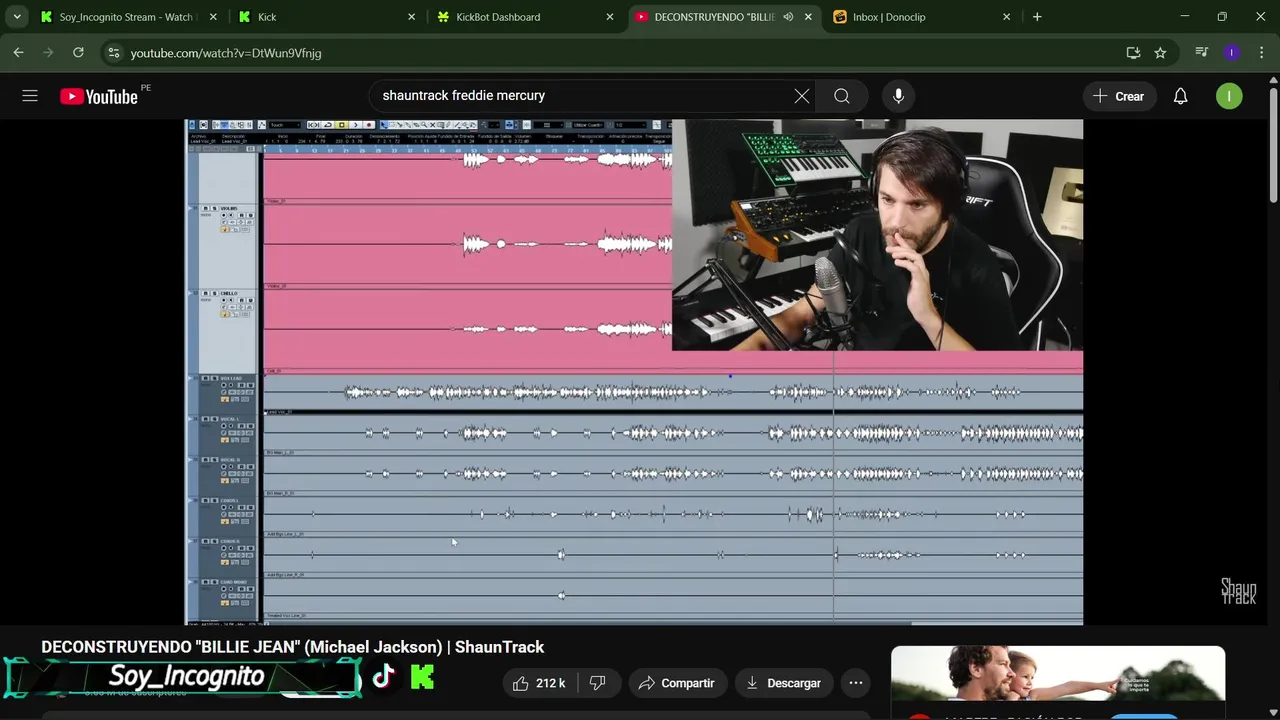Open YouTube notifications bell
The width and height of the screenshot is (1280, 720).
click(1180, 96)
